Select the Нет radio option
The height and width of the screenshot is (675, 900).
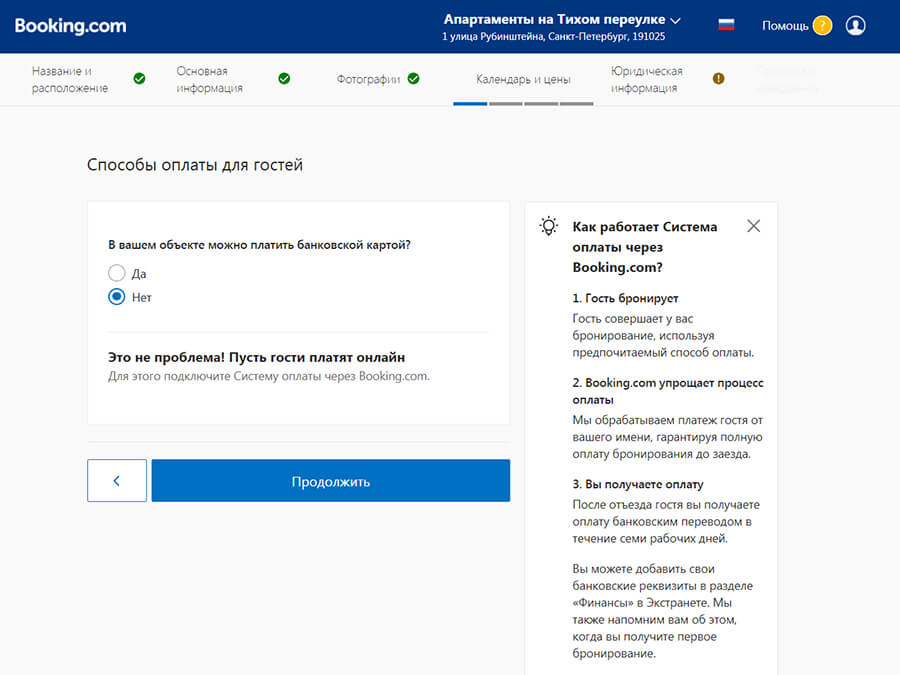pos(117,297)
